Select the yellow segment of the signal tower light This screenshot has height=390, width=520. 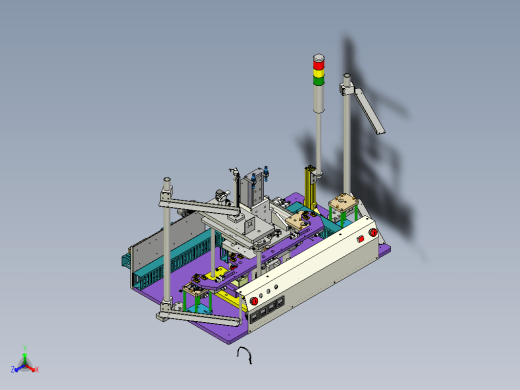[x=318, y=73]
